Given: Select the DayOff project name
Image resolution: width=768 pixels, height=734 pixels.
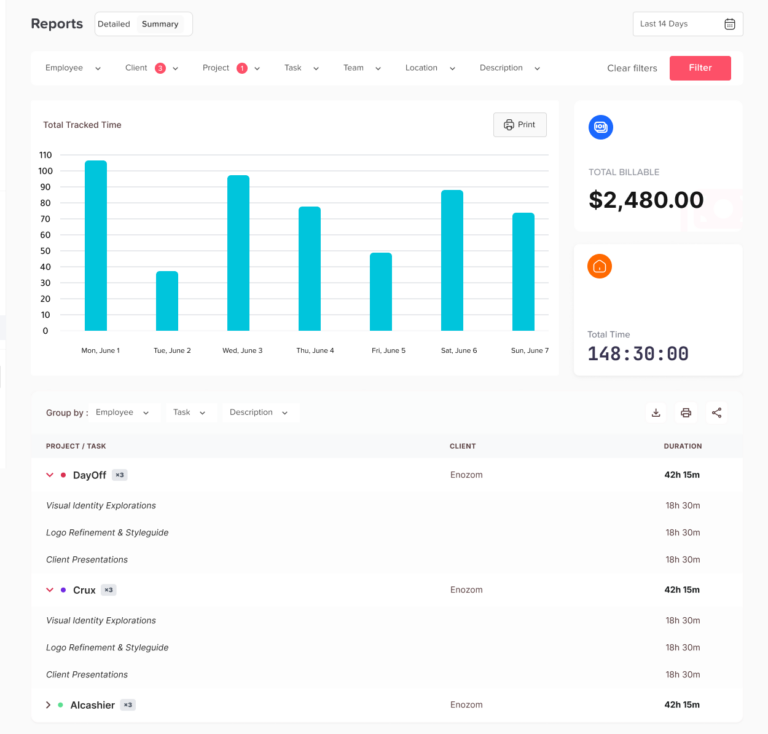Looking at the screenshot, I should [x=89, y=475].
